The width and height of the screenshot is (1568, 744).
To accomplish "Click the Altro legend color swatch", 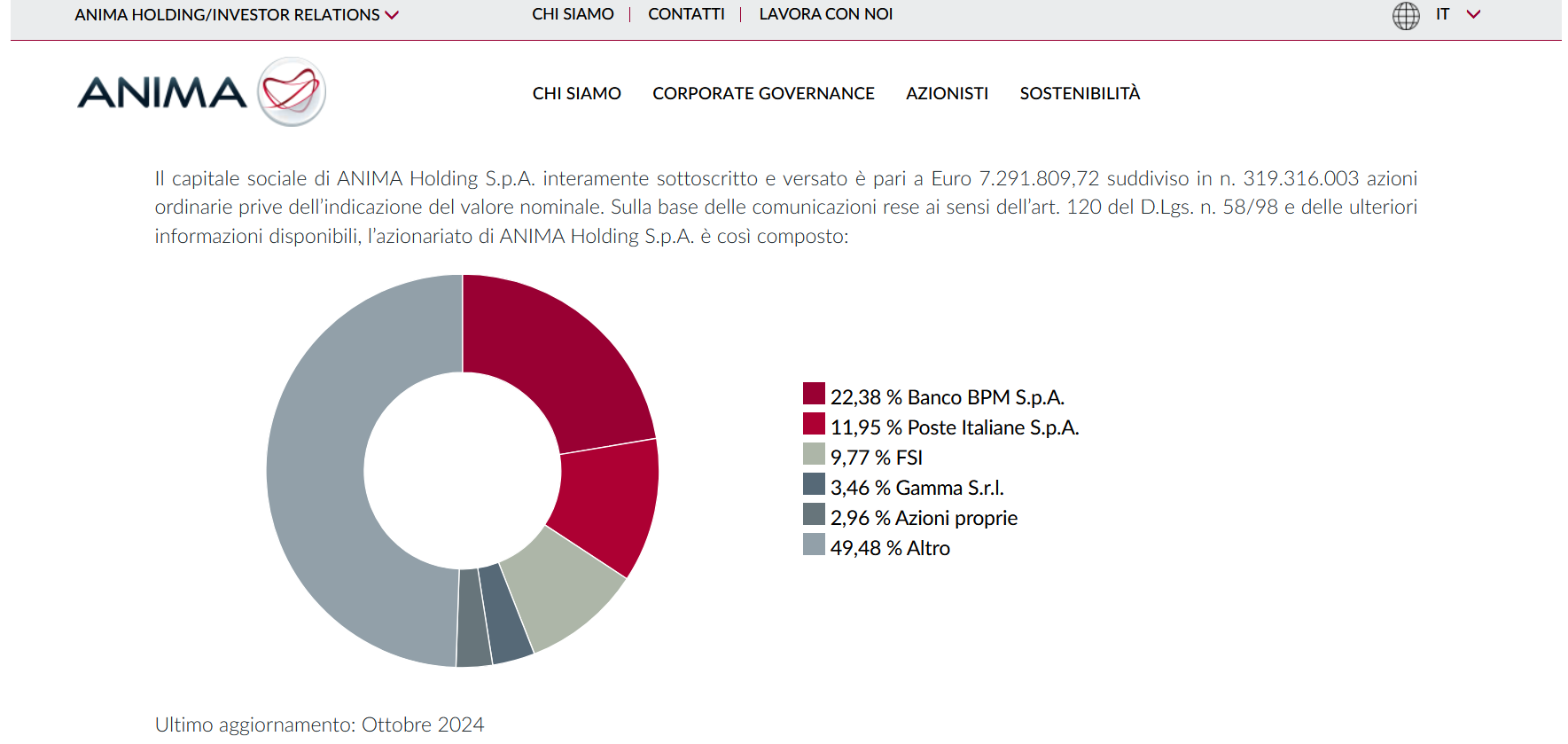I will [x=814, y=544].
